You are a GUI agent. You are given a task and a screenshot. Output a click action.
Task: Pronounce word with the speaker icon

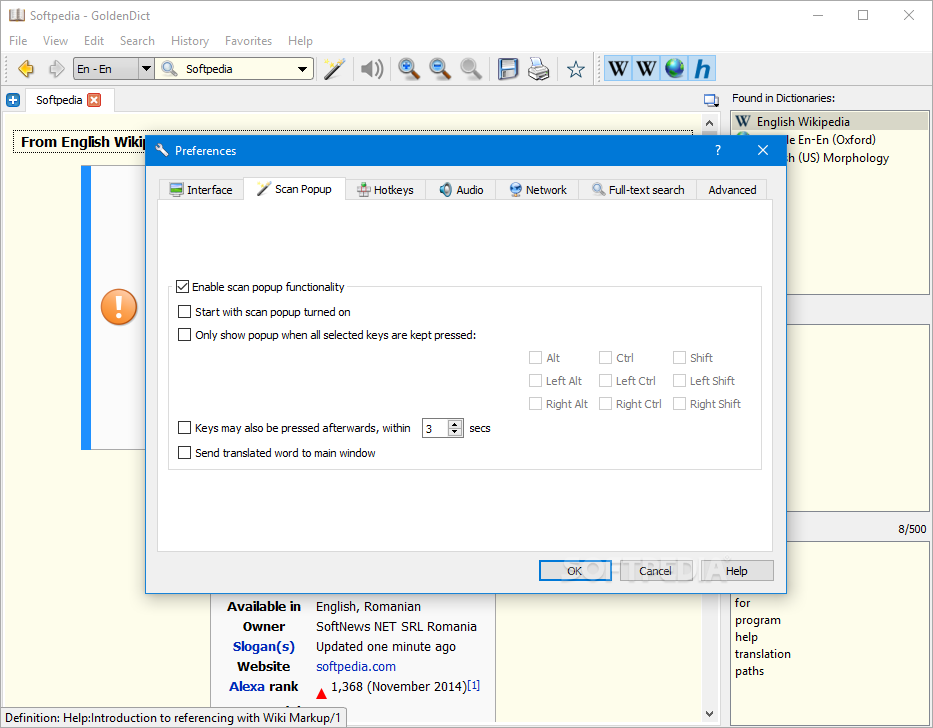(x=372, y=69)
